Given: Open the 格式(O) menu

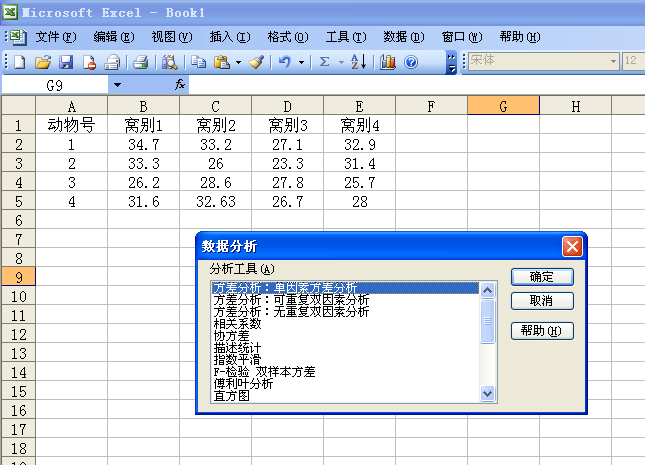Looking at the screenshot, I should point(288,37).
